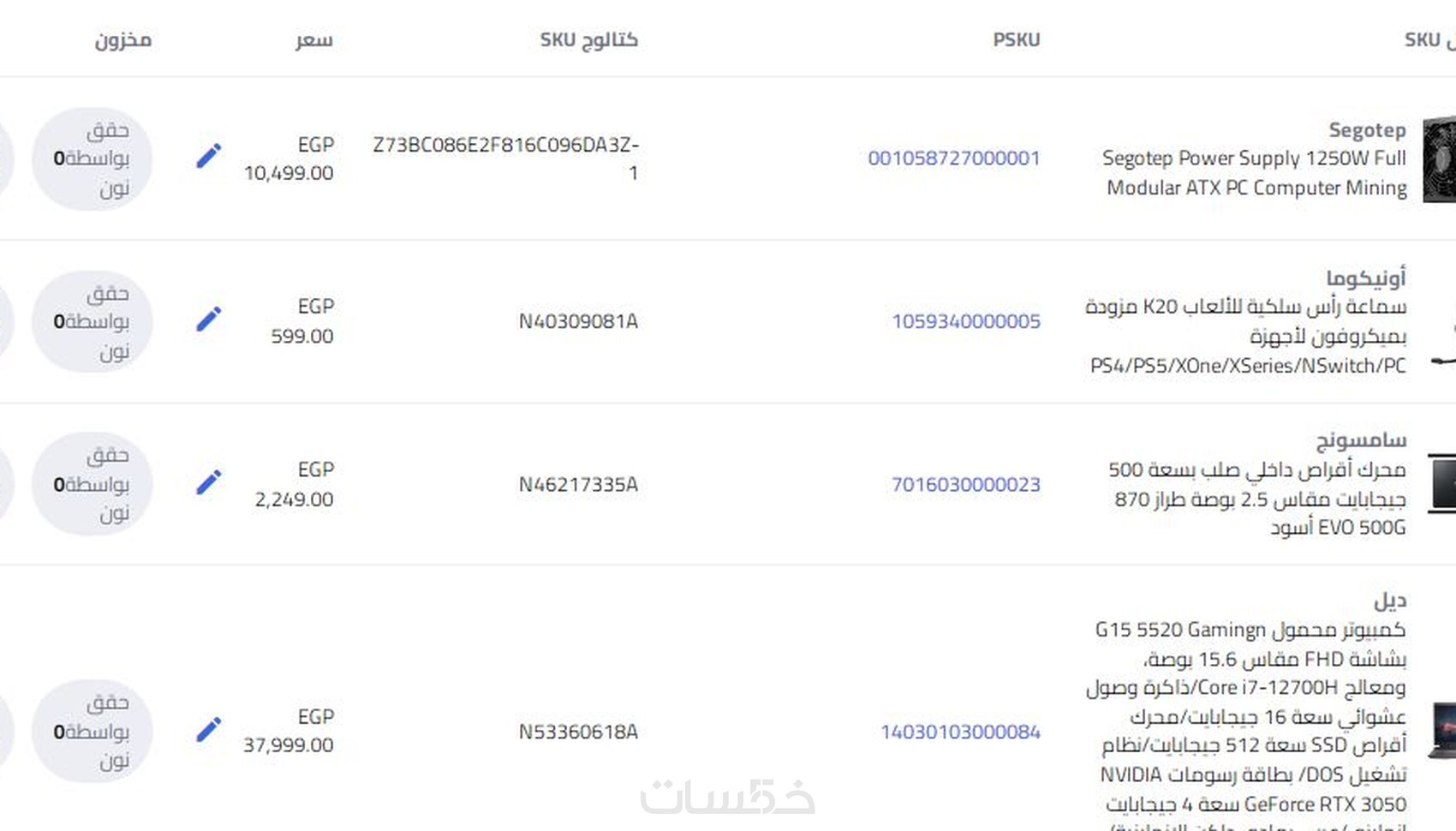
Task: Edit the EGP 2,249.00 price
Action: (x=208, y=482)
